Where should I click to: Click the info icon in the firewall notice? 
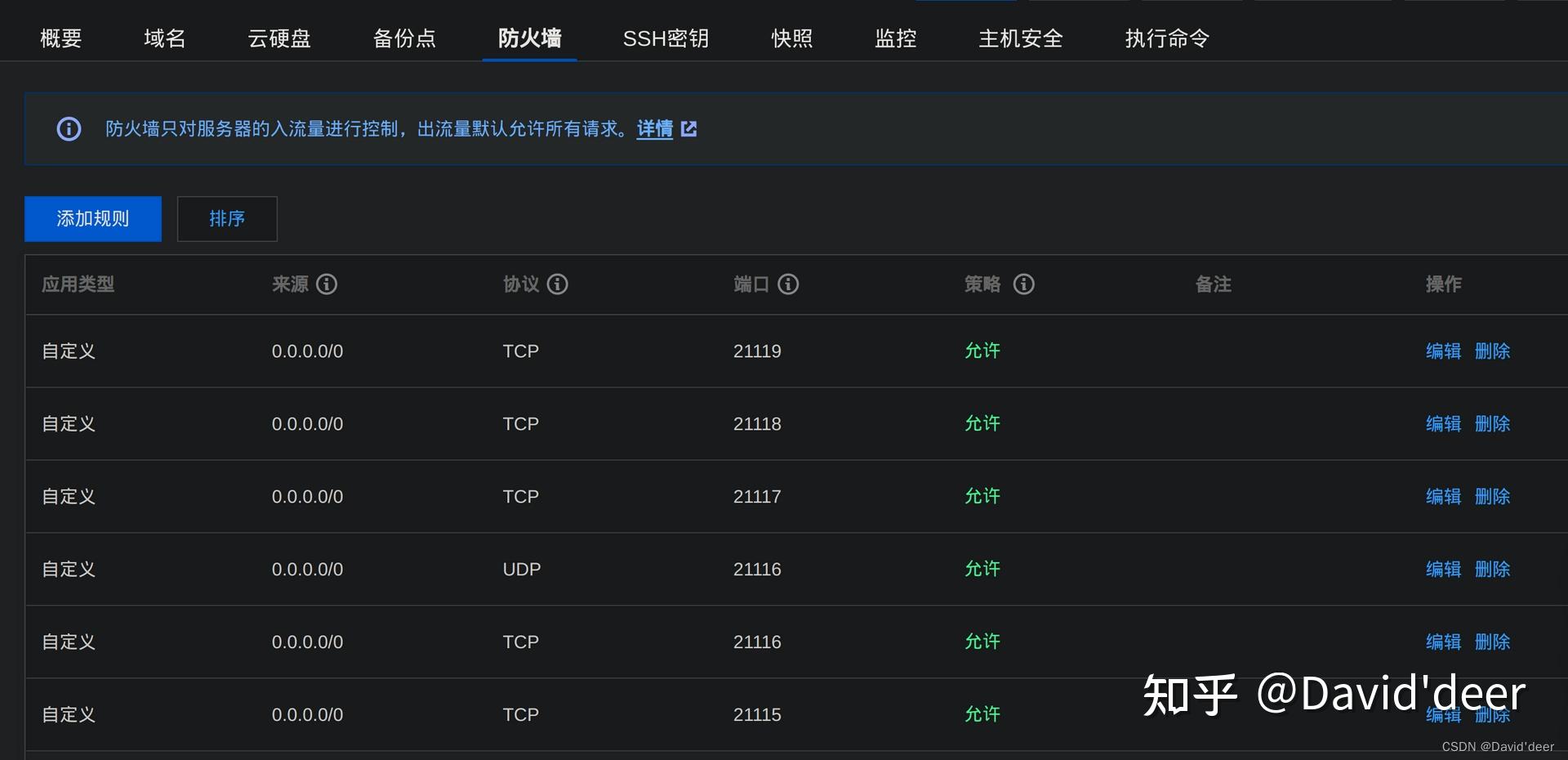coord(69,129)
